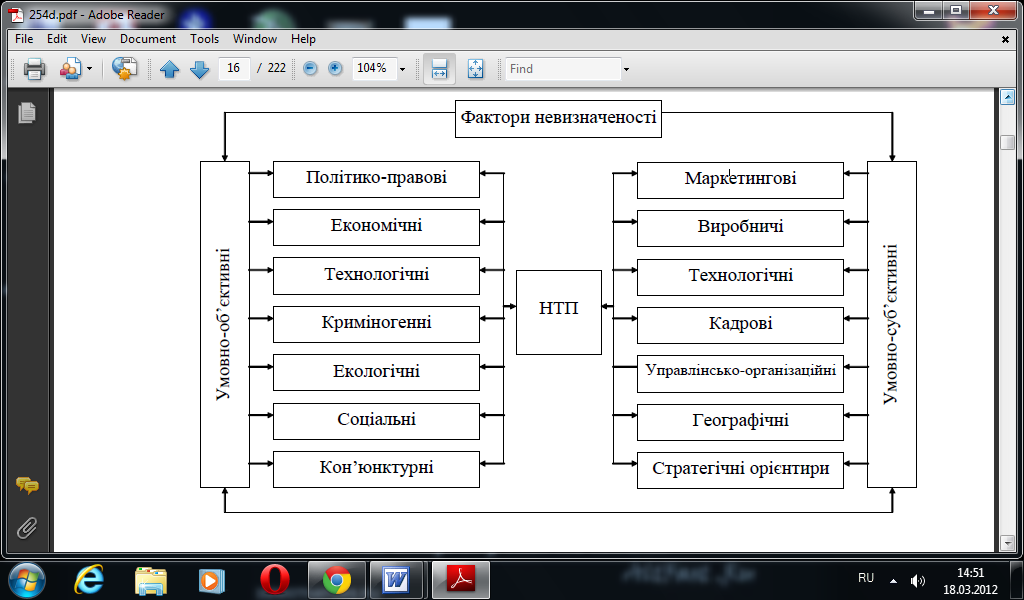Toggle the fit width scrolling mode
The height and width of the screenshot is (600, 1024).
point(440,69)
